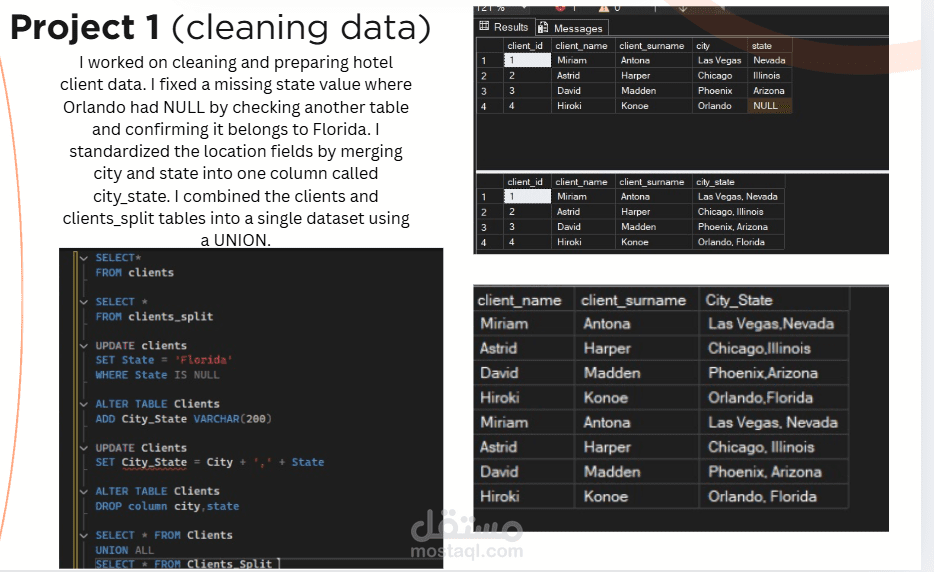
Task: Click the 'Project 1 (cleaning data)' title
Action: click(x=220, y=27)
